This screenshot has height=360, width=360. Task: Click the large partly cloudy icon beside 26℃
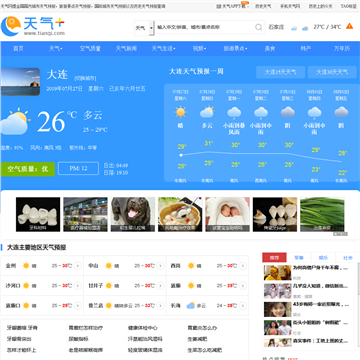click(15, 121)
